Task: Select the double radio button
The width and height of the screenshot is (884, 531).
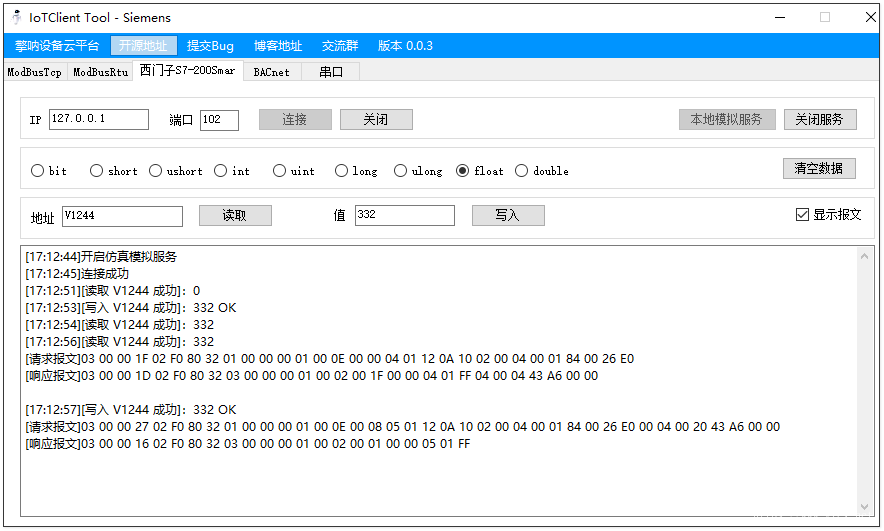Action: click(x=542, y=171)
